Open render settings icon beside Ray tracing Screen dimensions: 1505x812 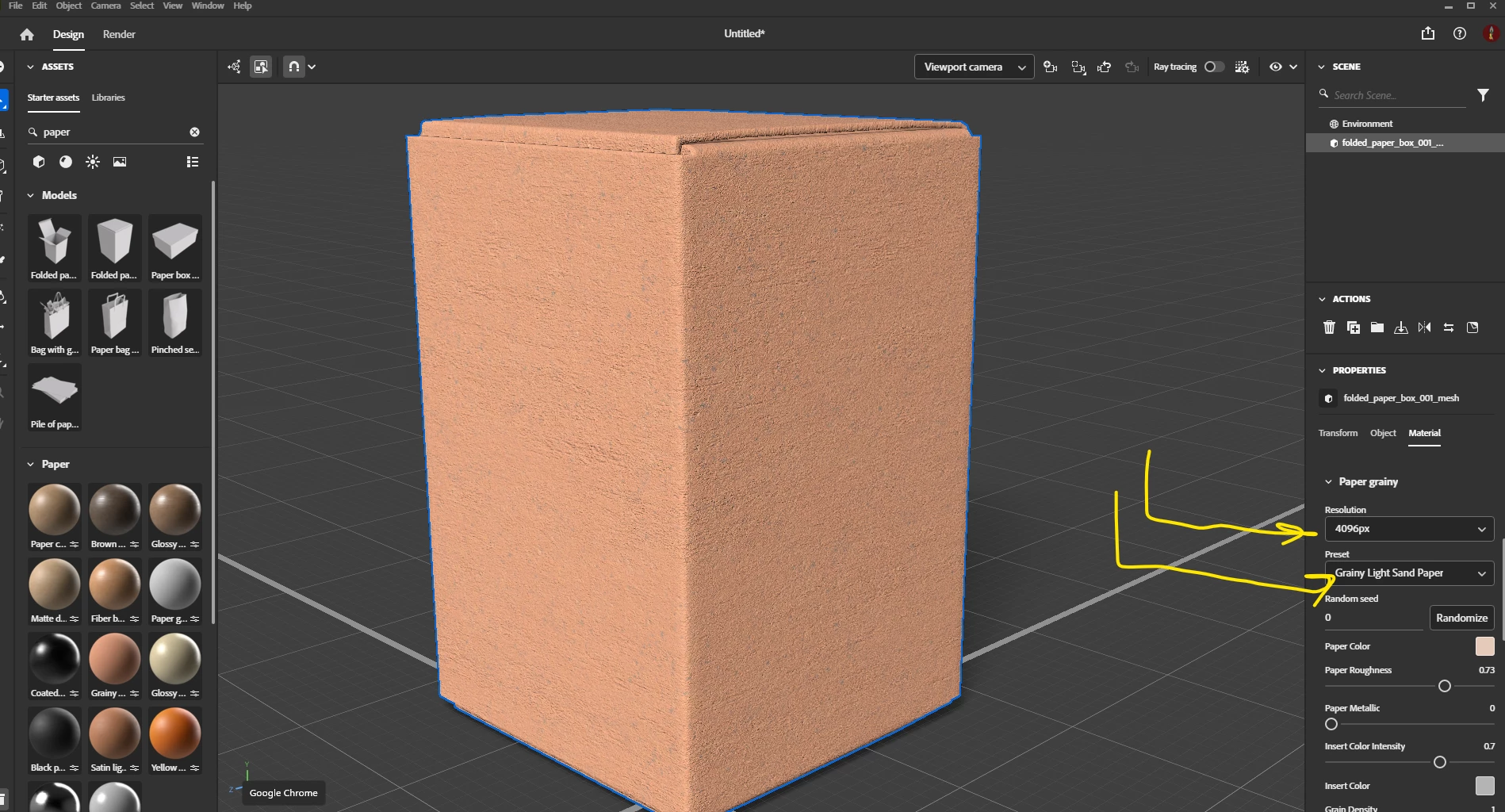(1243, 67)
